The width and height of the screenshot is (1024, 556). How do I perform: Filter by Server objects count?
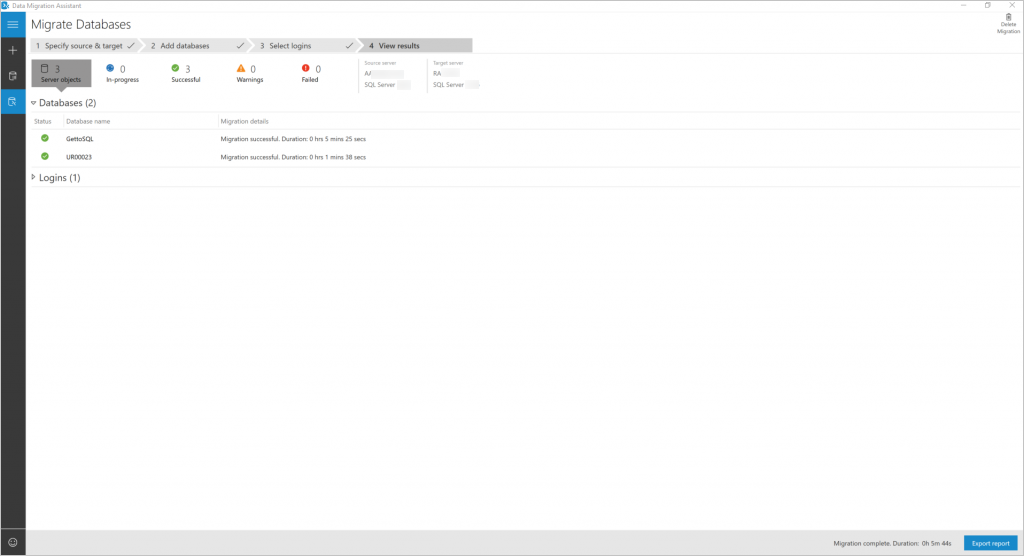pyautogui.click(x=61, y=73)
